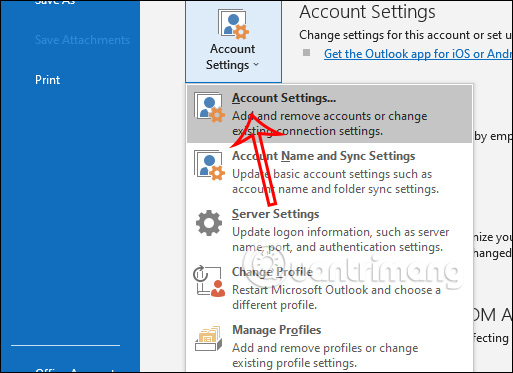Select Change Profile in the dropdown
513x373 pixels.
click(329, 288)
